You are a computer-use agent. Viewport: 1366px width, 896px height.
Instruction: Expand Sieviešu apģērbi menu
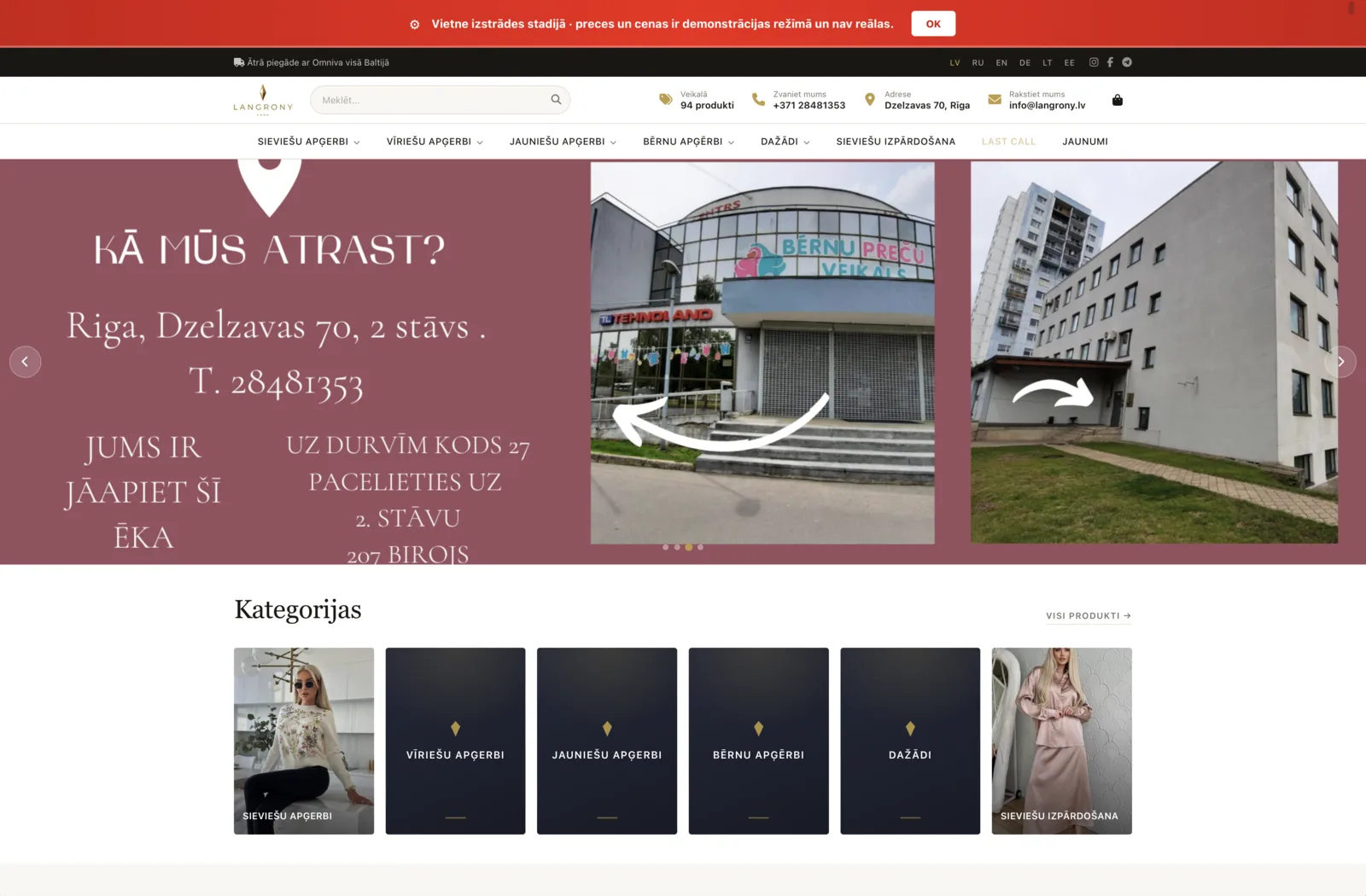click(x=309, y=142)
